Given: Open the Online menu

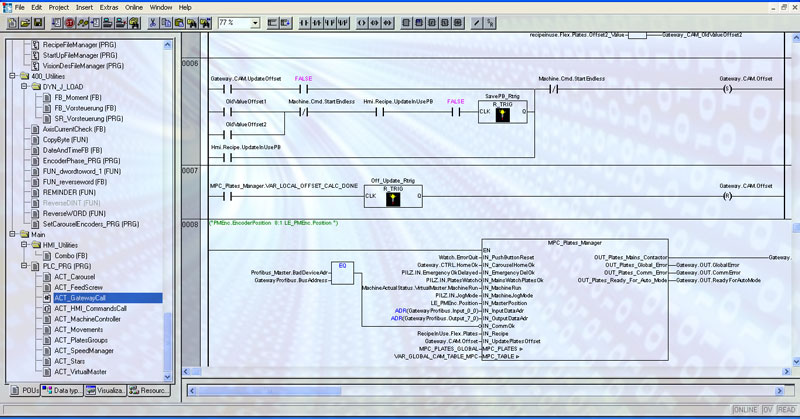Looking at the screenshot, I should pos(134,8).
